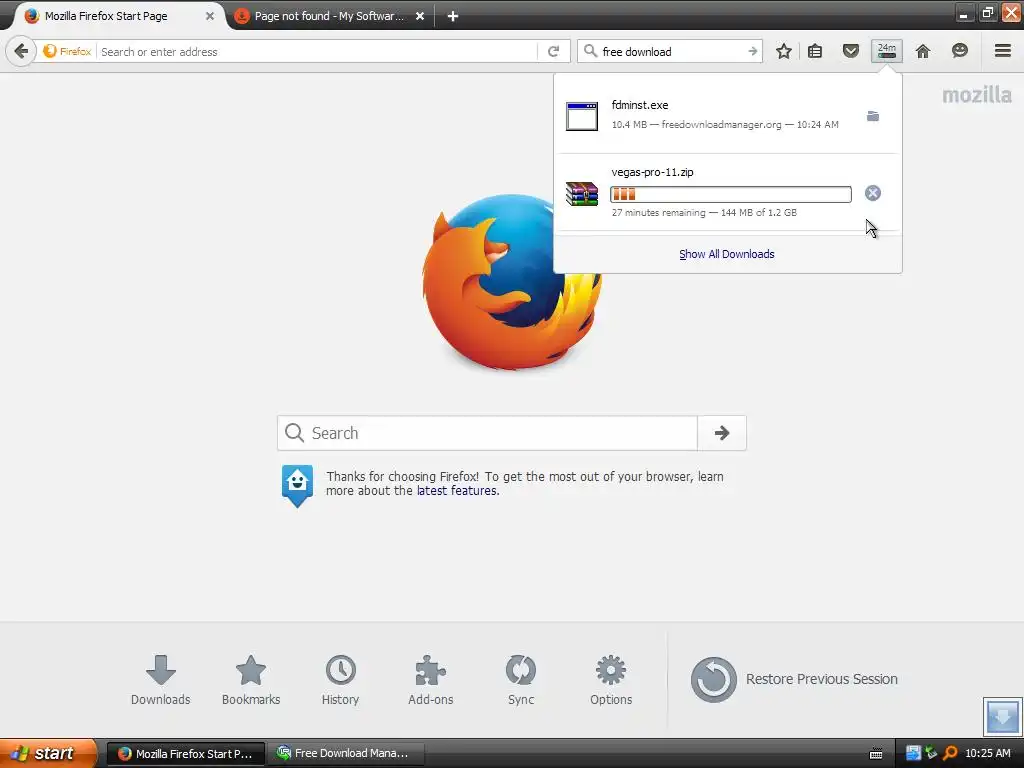1024x768 pixels.
Task: Open History from the start page launcher
Action: 340,680
